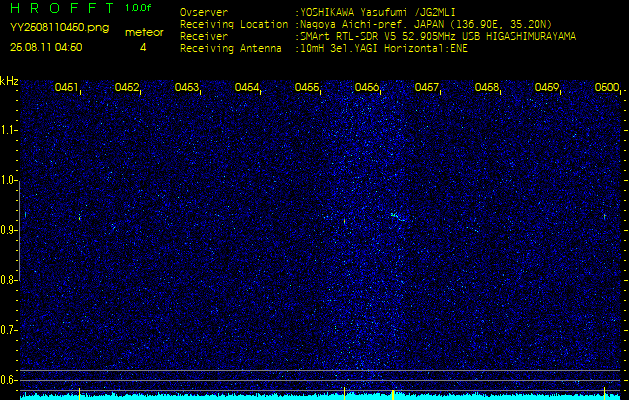The height and width of the screenshot is (400, 629).
Task: Select the file name YY2508110450.png
Action: tap(59, 28)
